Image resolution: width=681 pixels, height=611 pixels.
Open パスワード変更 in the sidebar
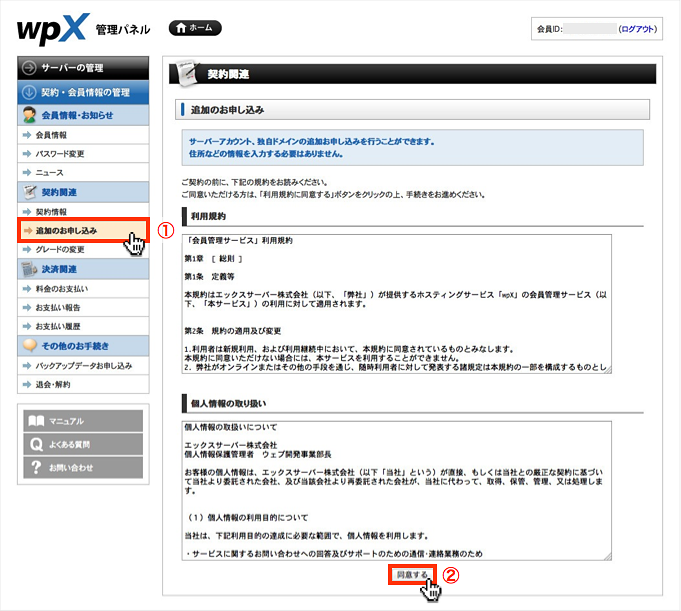[x=83, y=154]
